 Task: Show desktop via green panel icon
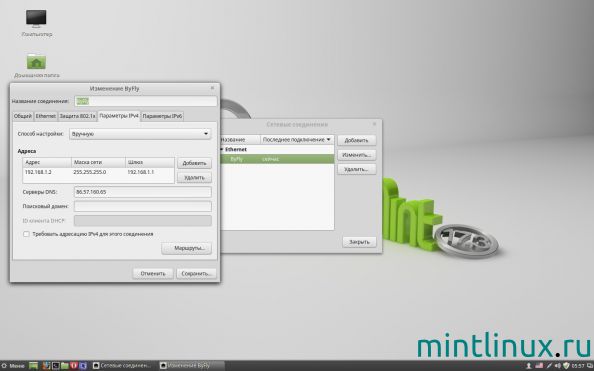click(34, 366)
